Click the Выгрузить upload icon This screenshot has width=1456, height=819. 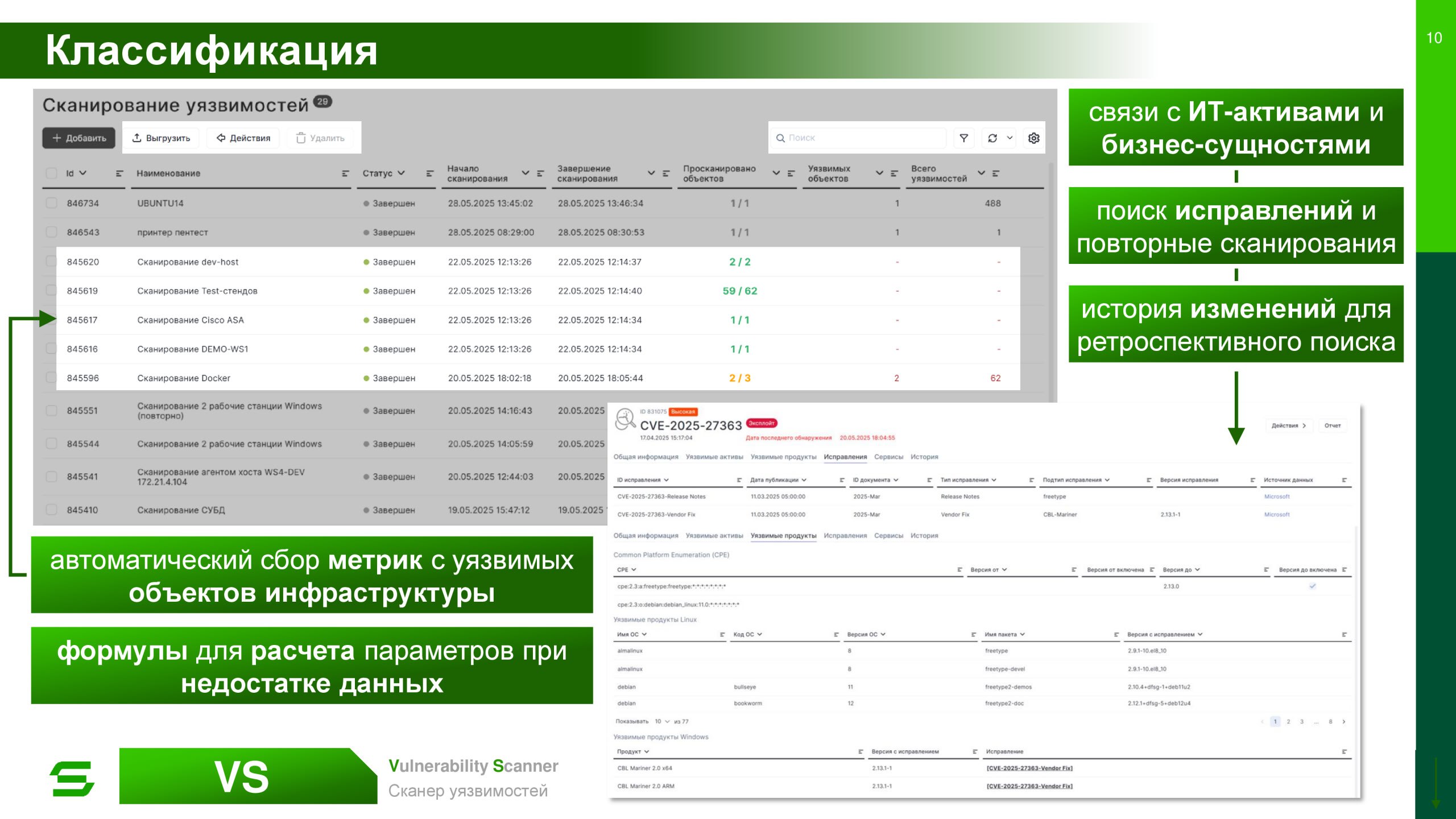click(137, 138)
